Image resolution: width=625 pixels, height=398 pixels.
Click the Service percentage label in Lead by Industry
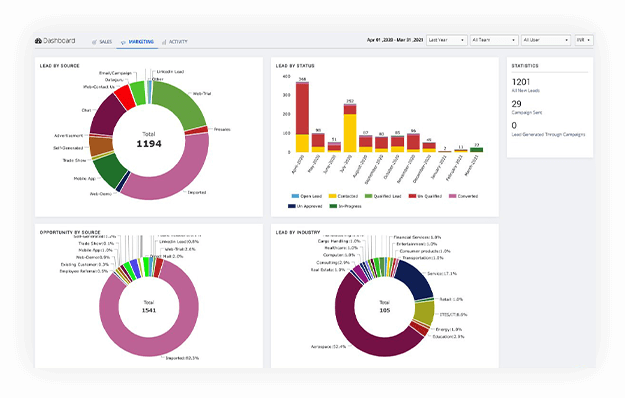point(442,274)
